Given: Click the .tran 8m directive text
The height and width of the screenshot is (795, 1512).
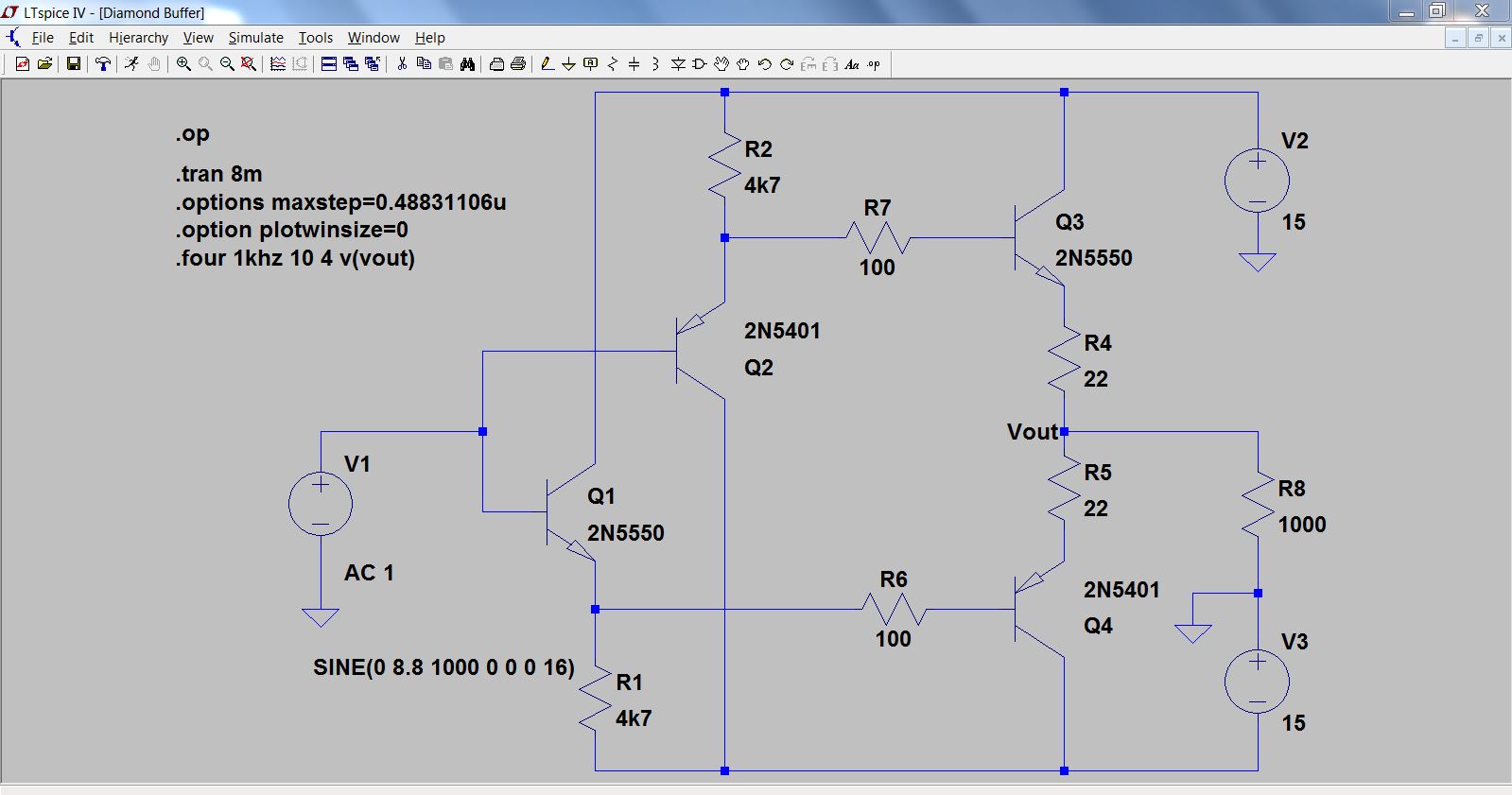Looking at the screenshot, I should pos(218,174).
